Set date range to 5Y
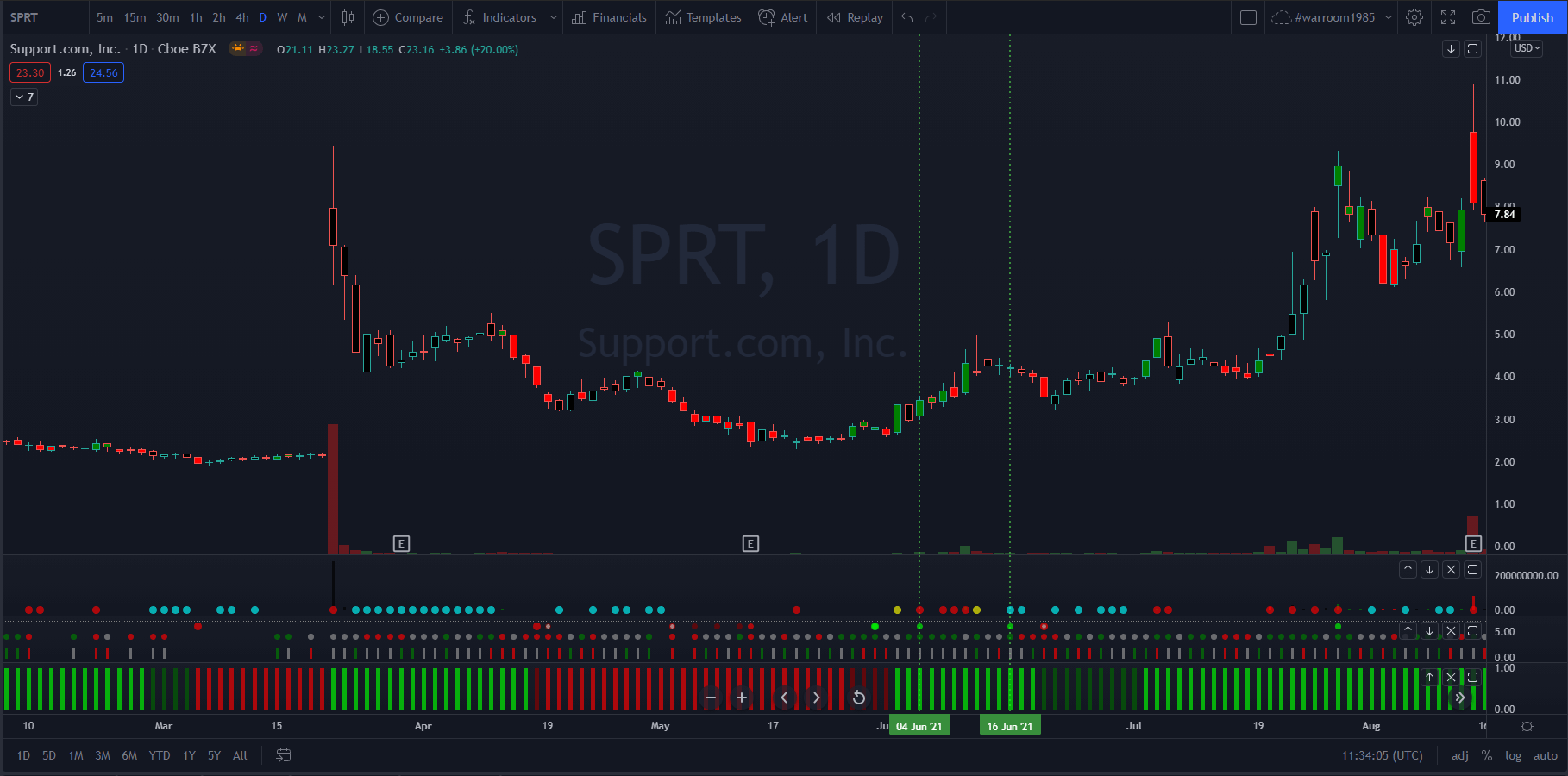Screen dimensions: 1568x776 coord(214,755)
